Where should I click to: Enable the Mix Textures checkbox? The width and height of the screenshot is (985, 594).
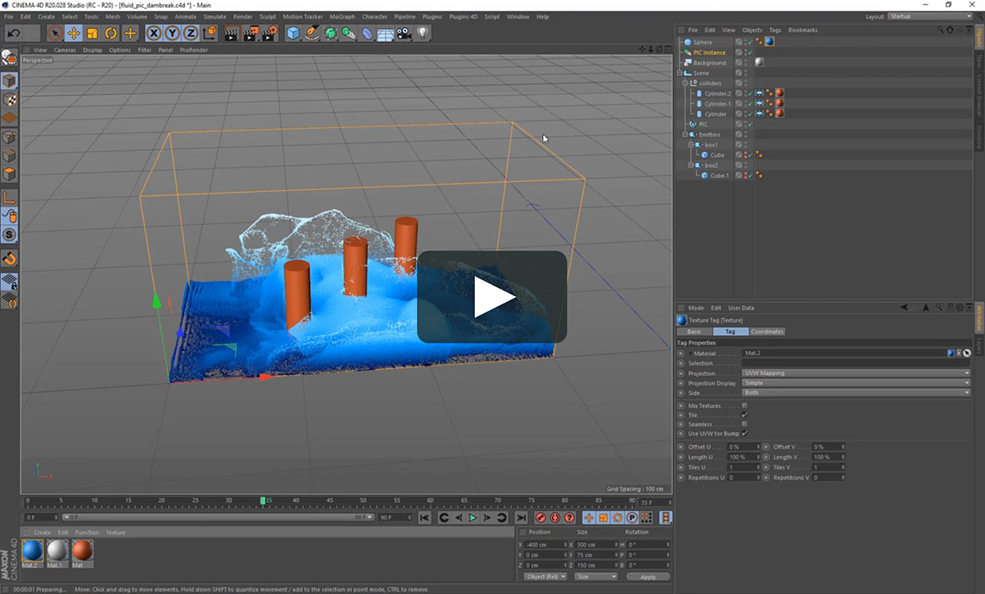click(x=745, y=405)
